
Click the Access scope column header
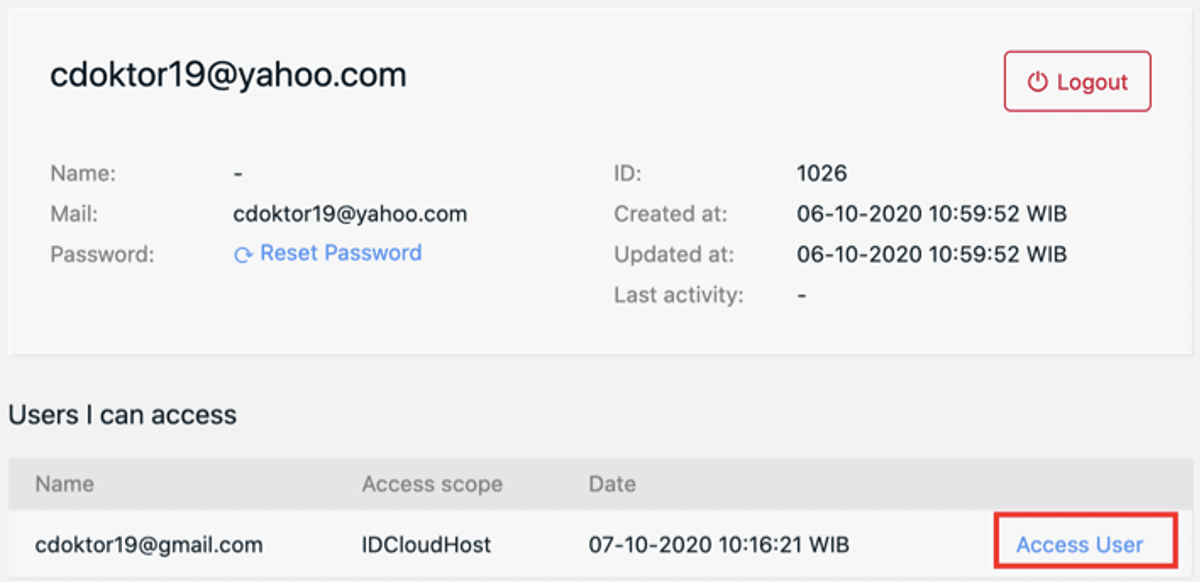432,484
